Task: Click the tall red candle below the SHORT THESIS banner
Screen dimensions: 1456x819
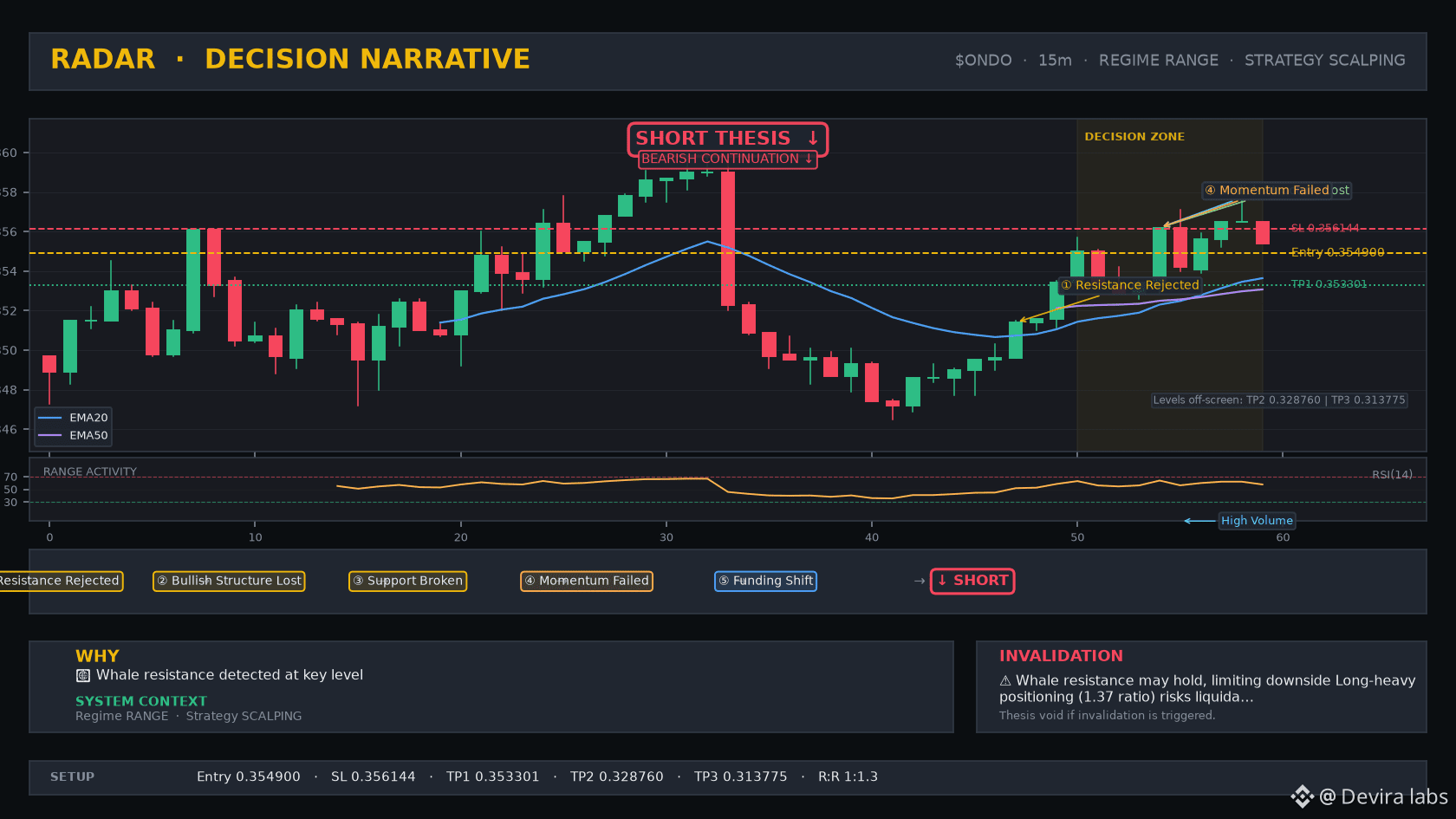Action: click(728, 238)
